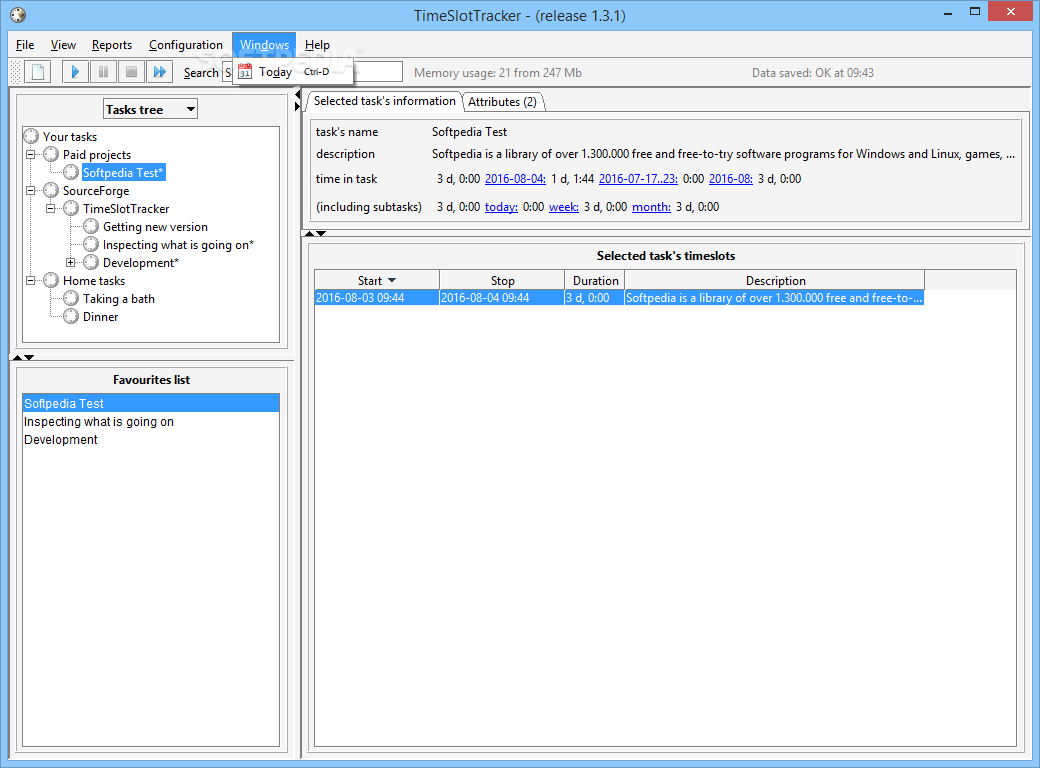The height and width of the screenshot is (768, 1040).
Task: Click the toolbar drag grip handle
Action: tap(15, 72)
